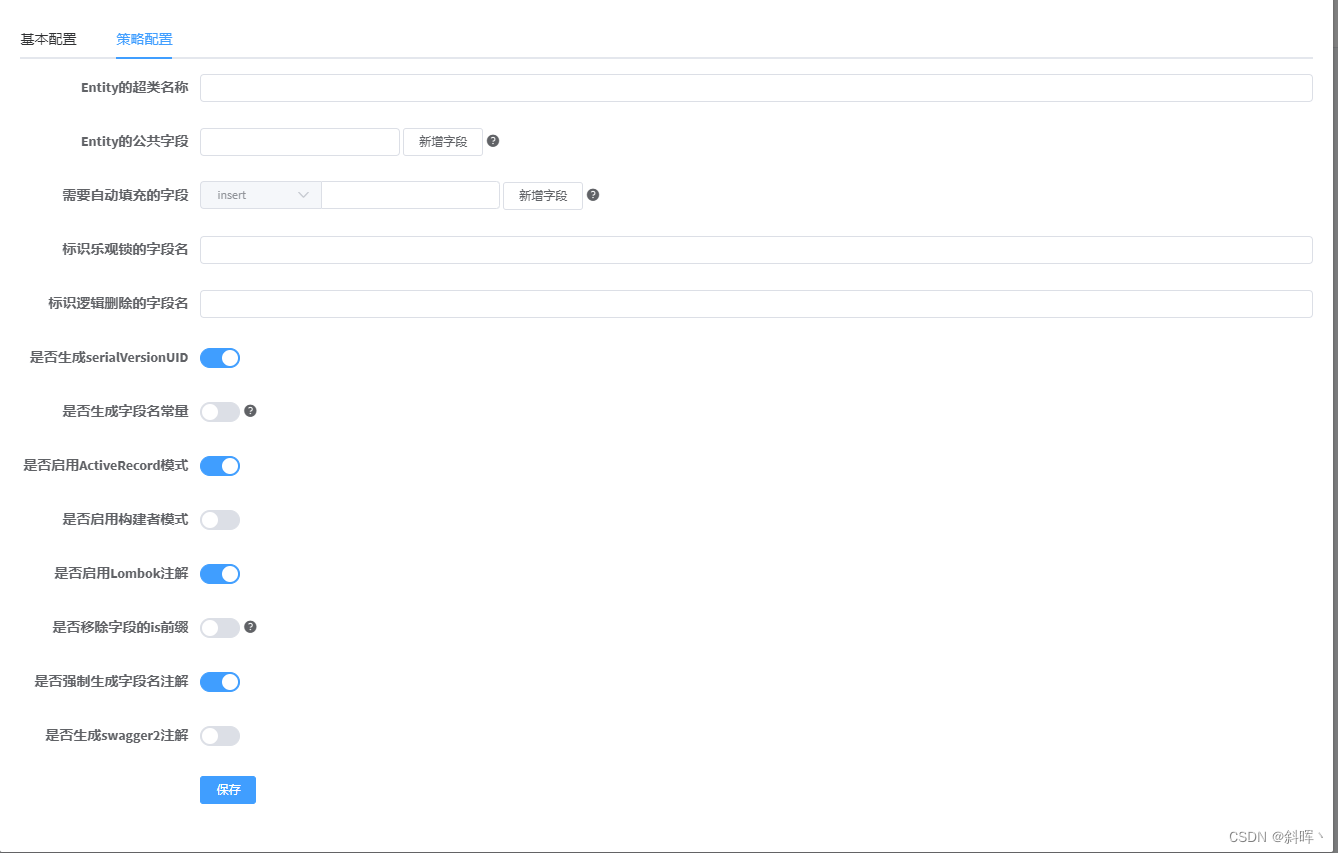Open the insert dropdown selector

[259, 194]
